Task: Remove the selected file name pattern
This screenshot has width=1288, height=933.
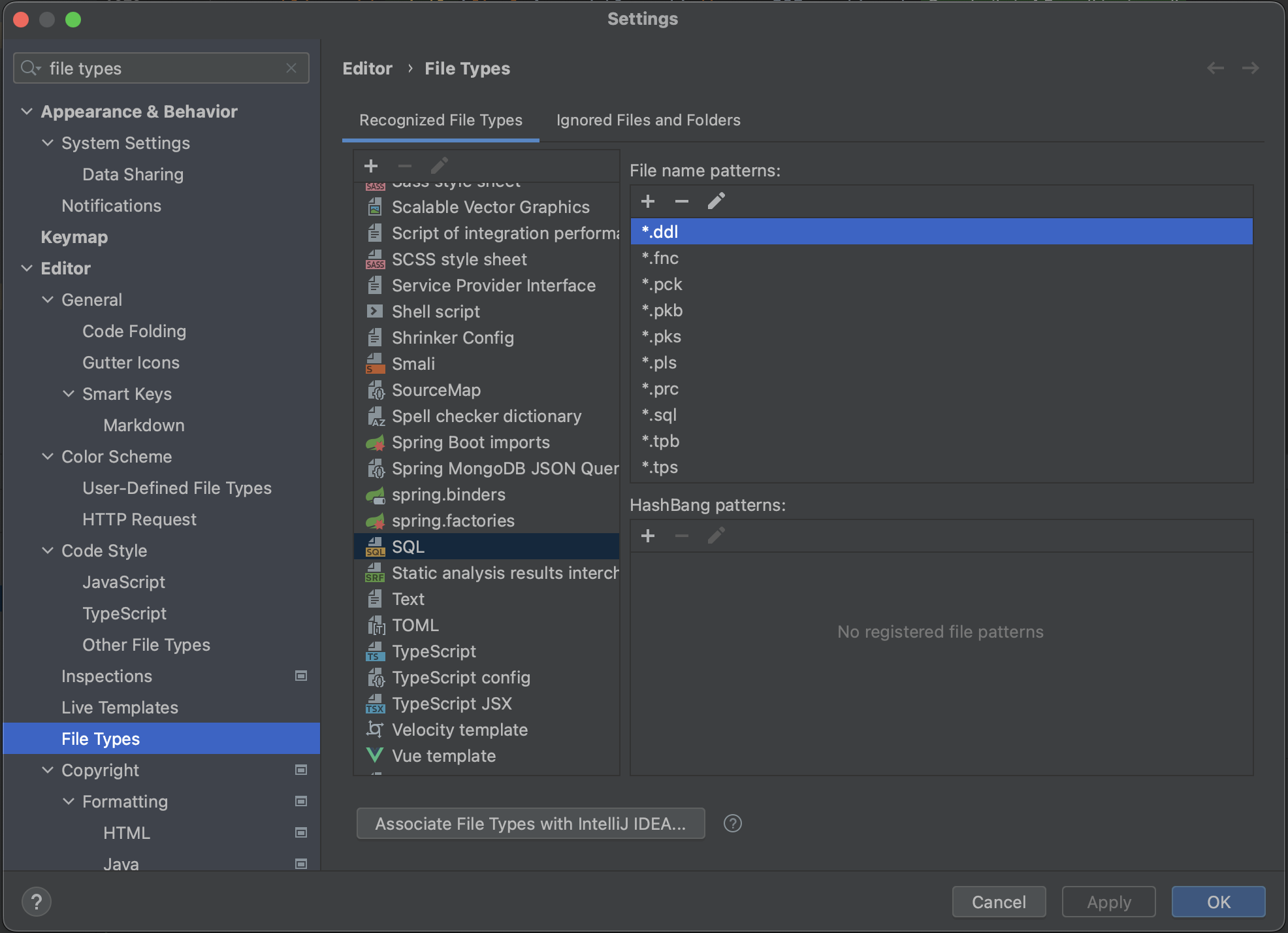Action: [682, 201]
